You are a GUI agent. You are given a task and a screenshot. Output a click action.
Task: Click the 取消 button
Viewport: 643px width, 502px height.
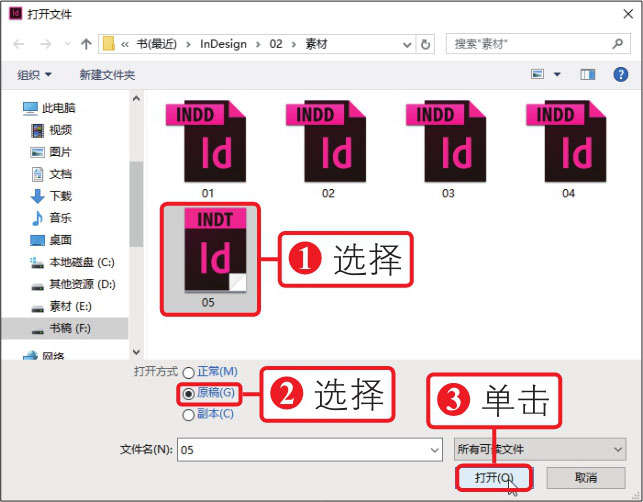tap(586, 478)
